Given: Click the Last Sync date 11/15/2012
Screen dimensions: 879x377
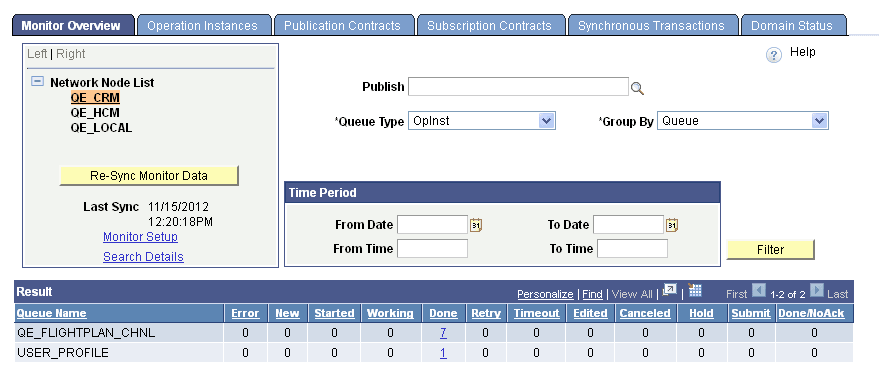Looking at the screenshot, I should [x=178, y=206].
